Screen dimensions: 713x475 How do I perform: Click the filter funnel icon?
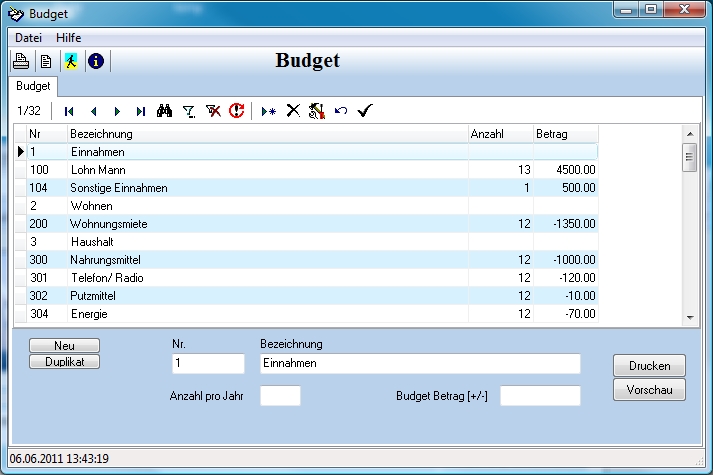tap(189, 111)
